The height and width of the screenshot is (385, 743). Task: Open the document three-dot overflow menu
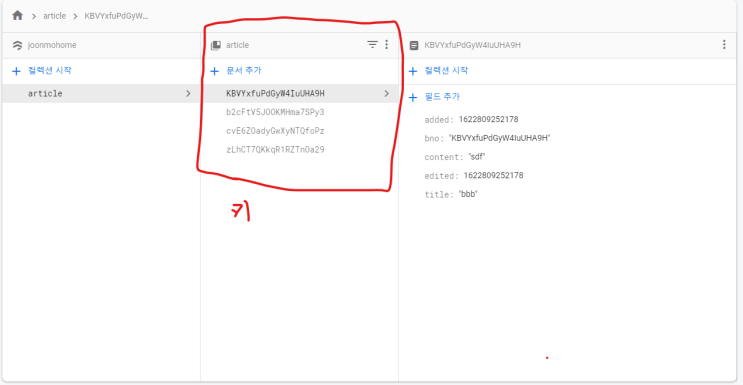[x=724, y=45]
